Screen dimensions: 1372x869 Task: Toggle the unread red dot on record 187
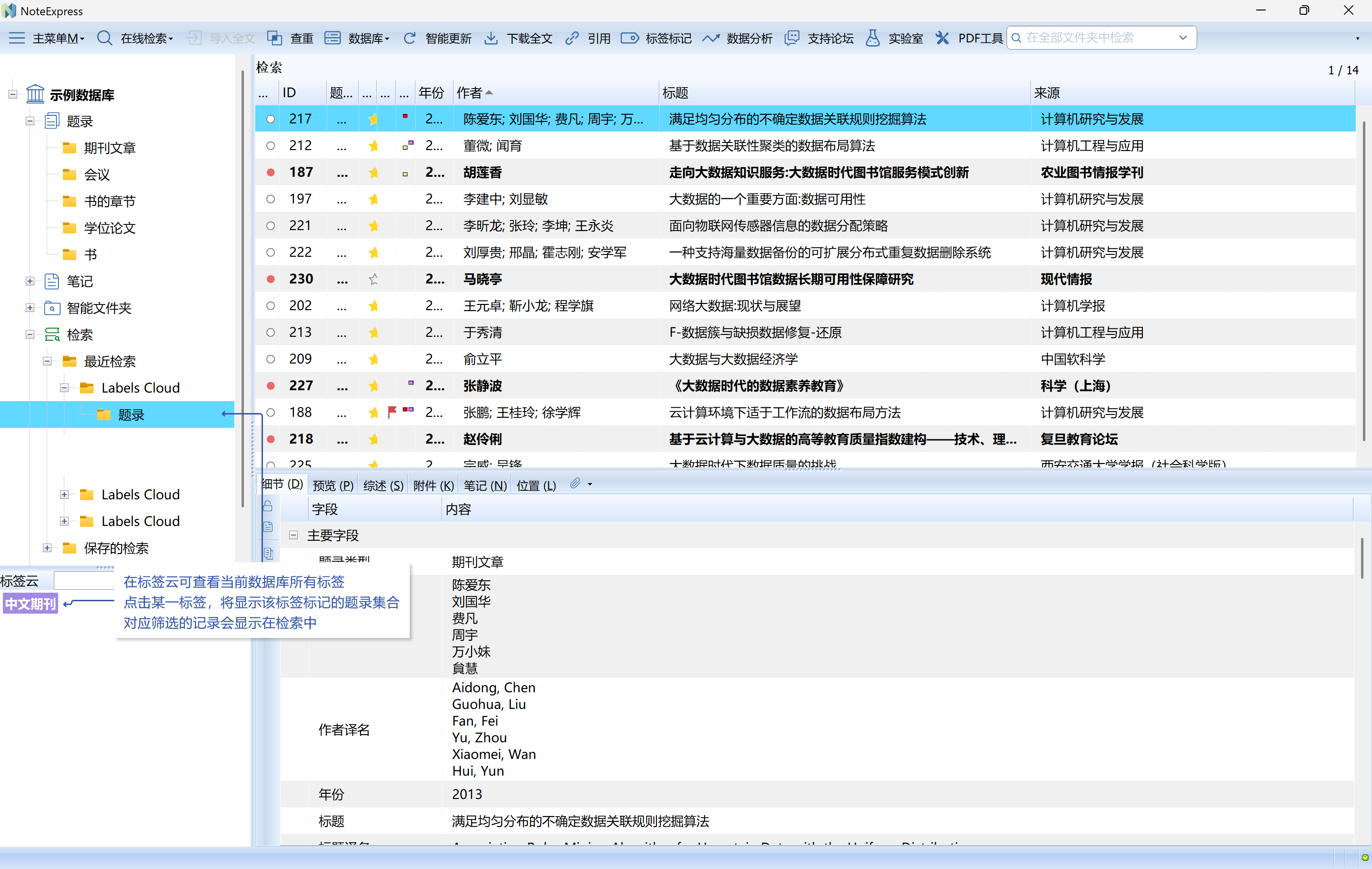(x=270, y=172)
